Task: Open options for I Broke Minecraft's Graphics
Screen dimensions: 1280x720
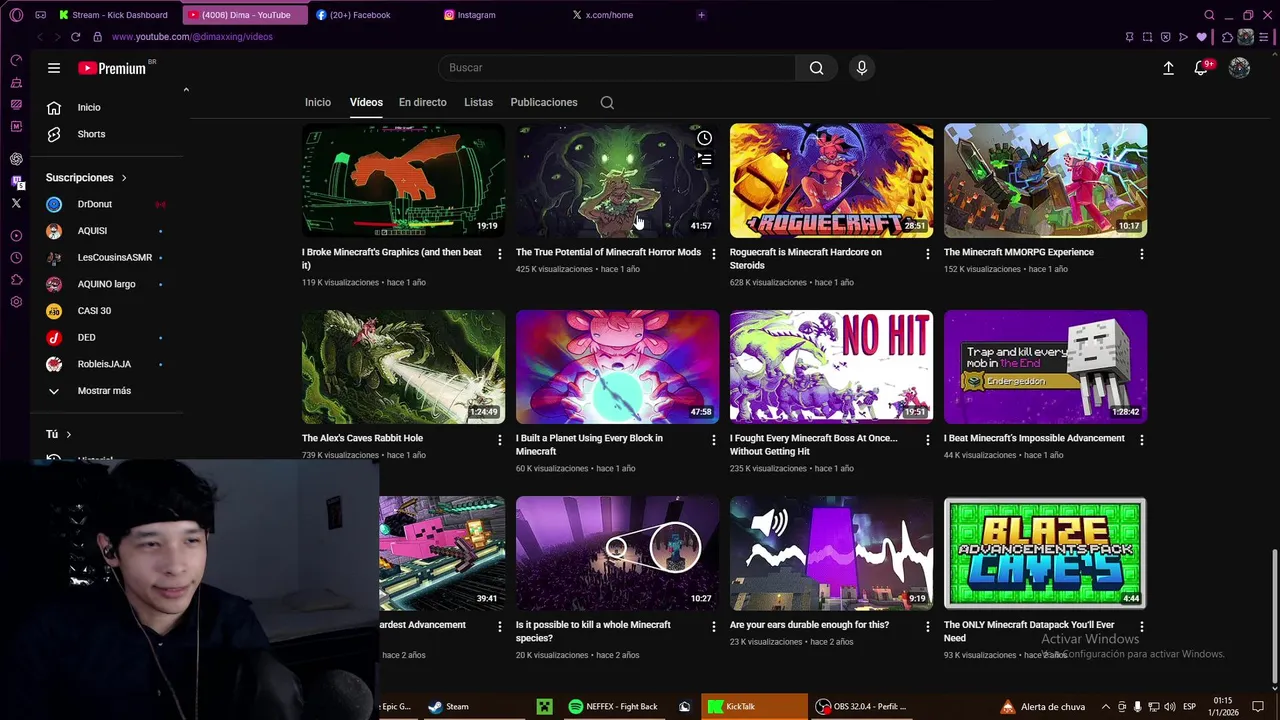Action: pos(499,254)
